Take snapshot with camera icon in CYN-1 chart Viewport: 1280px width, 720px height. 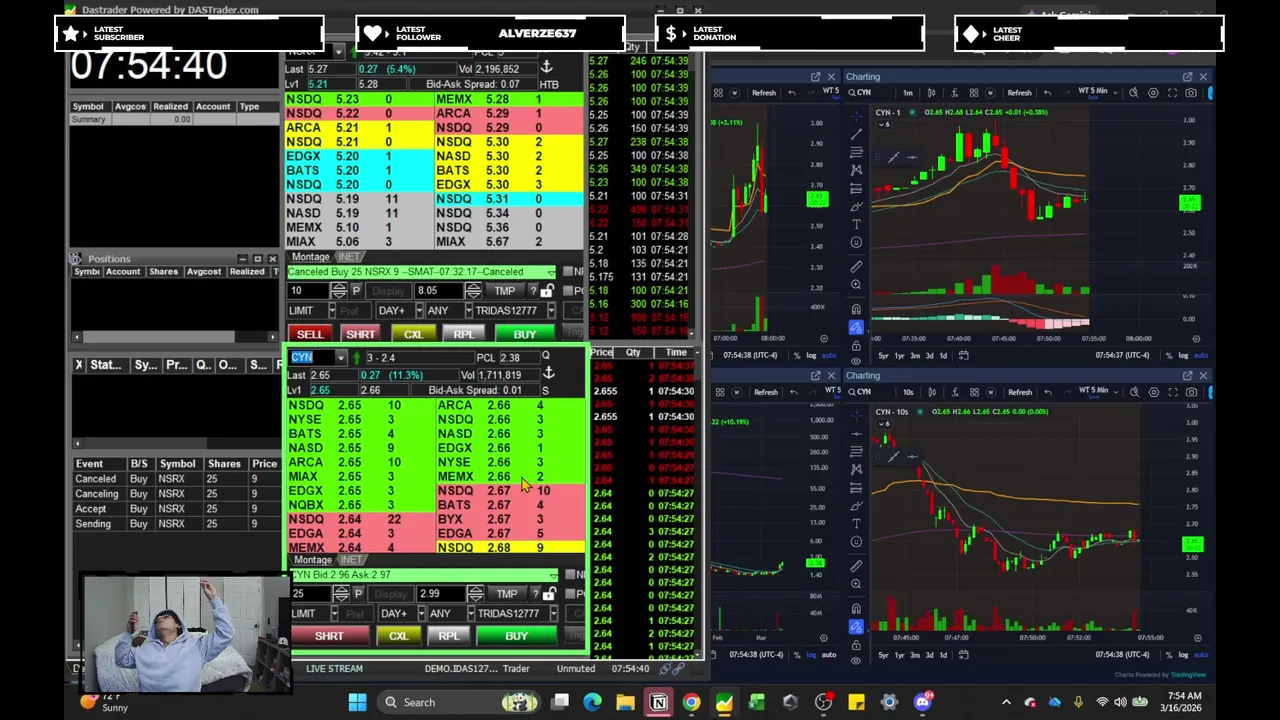(1191, 93)
